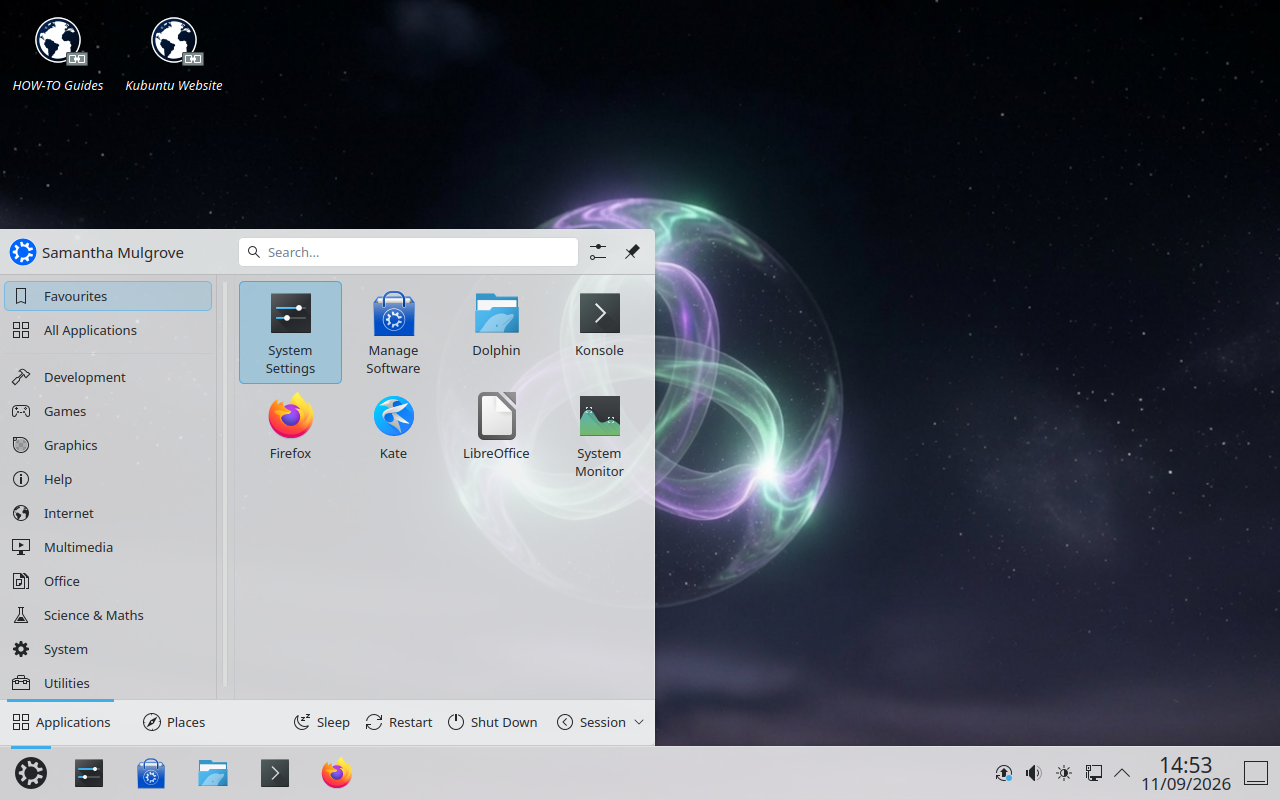
Task: Browse the Games category
Action: pyautogui.click(x=108, y=411)
